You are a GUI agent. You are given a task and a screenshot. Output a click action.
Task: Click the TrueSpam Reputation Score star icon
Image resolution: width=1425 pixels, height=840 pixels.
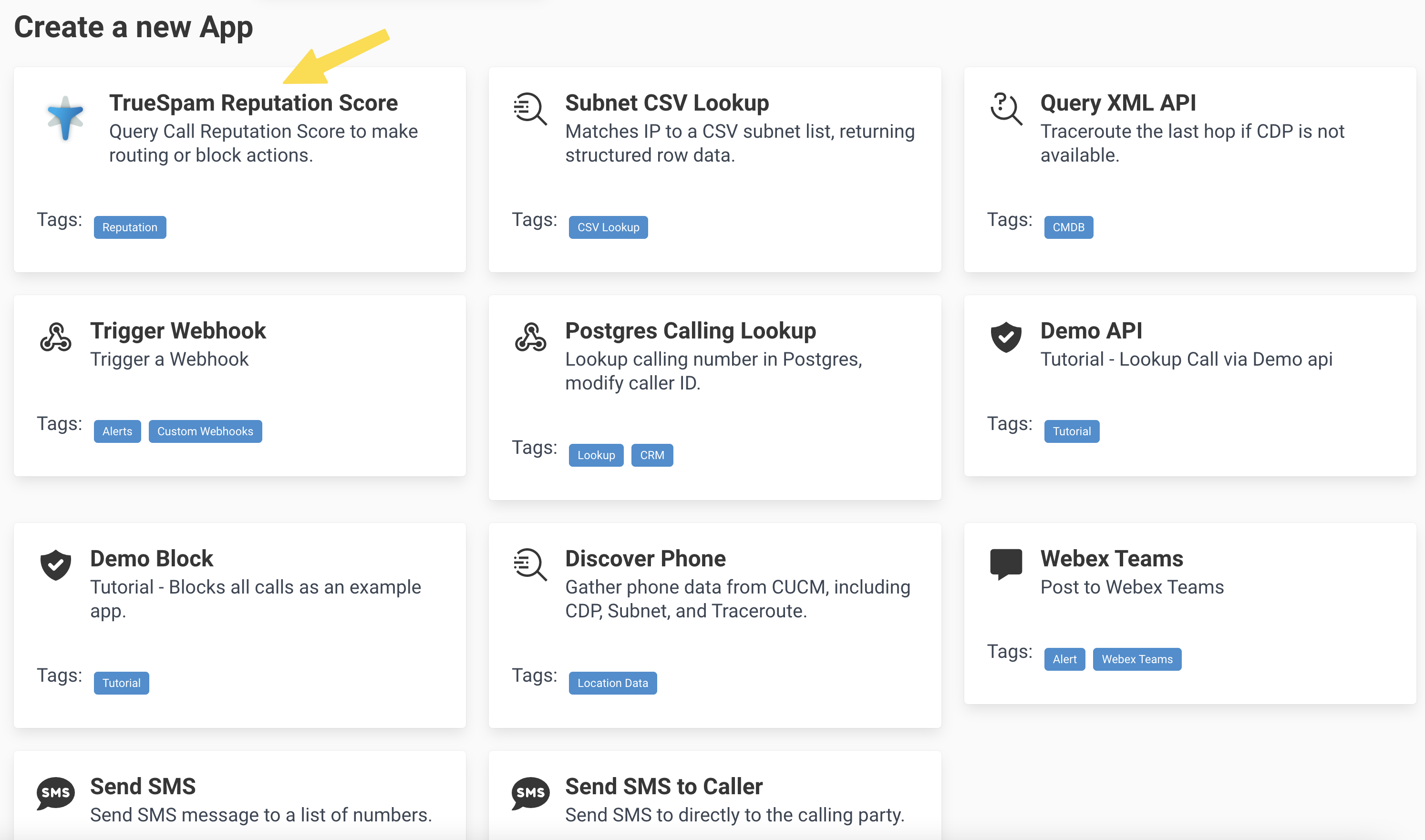pos(65,119)
